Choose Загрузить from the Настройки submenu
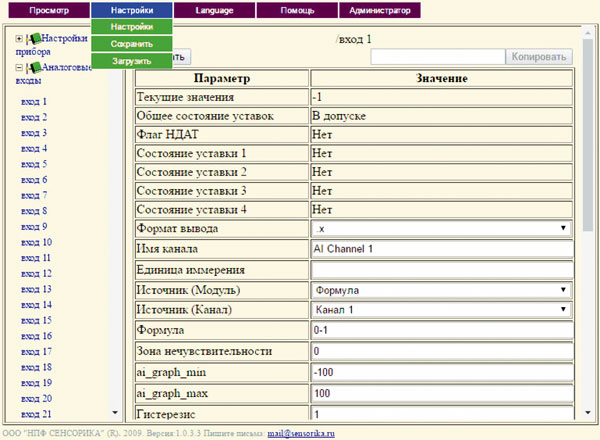 click(132, 61)
